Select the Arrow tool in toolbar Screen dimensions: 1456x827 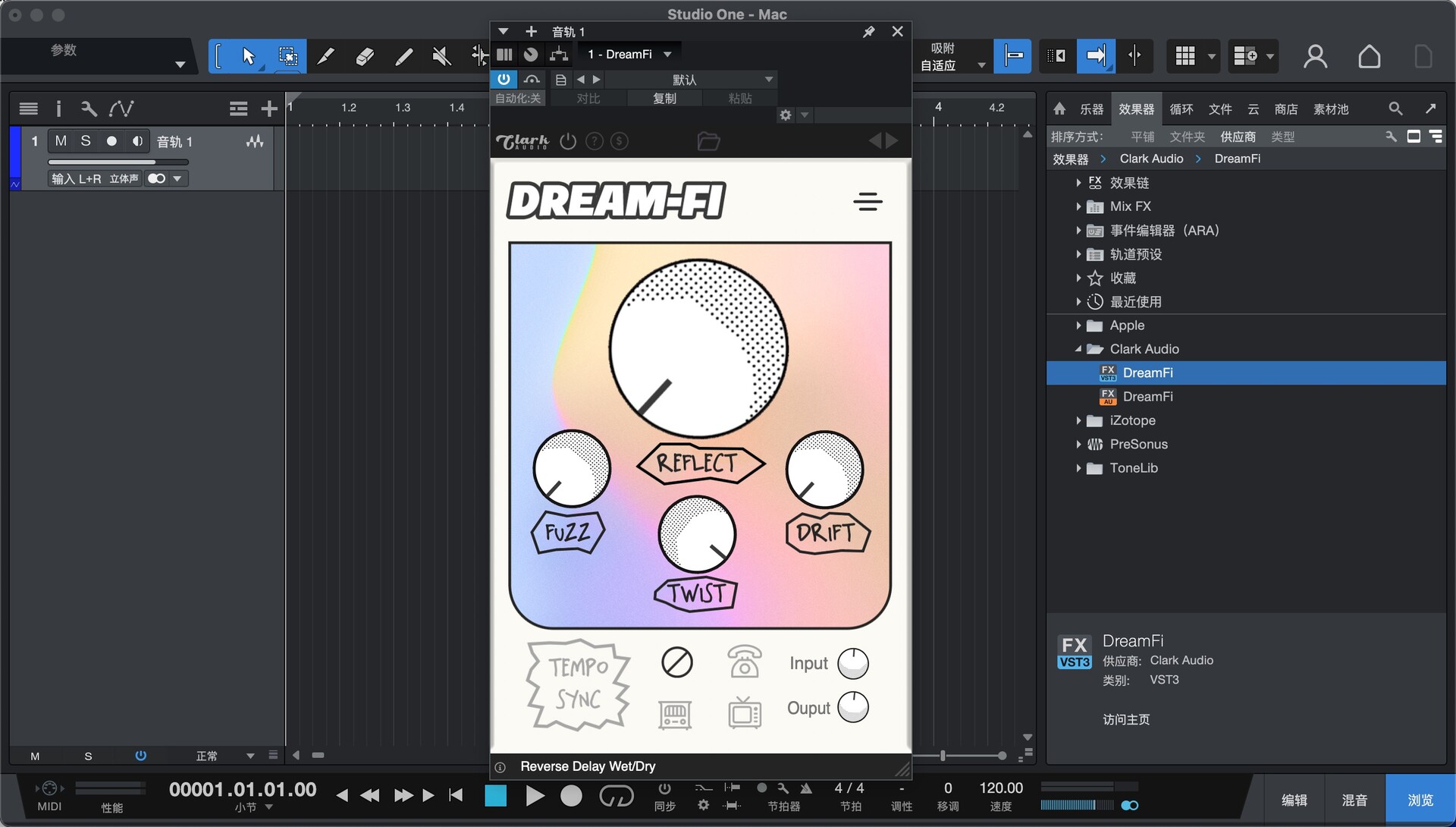249,56
